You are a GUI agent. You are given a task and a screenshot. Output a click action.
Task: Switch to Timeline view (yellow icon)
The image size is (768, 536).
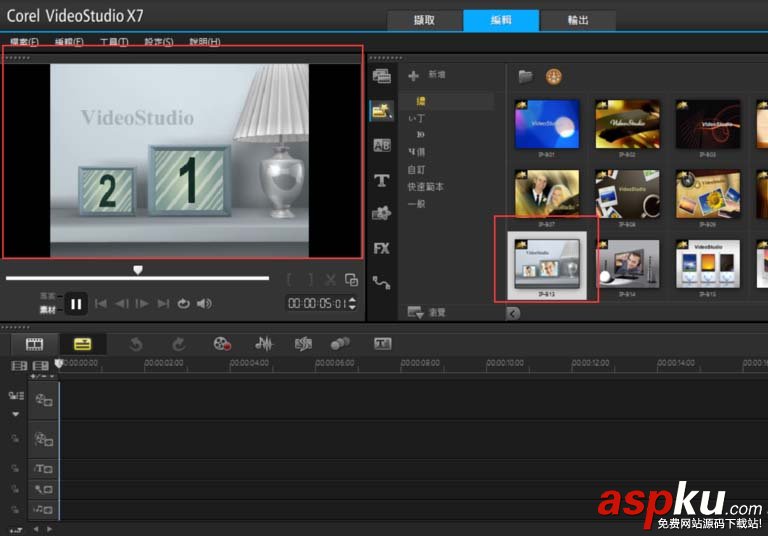point(82,344)
